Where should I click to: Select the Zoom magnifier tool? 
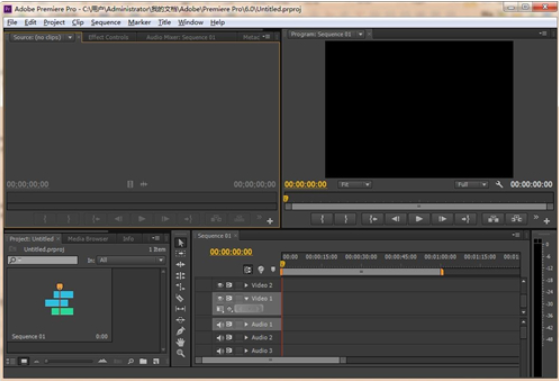(180, 353)
